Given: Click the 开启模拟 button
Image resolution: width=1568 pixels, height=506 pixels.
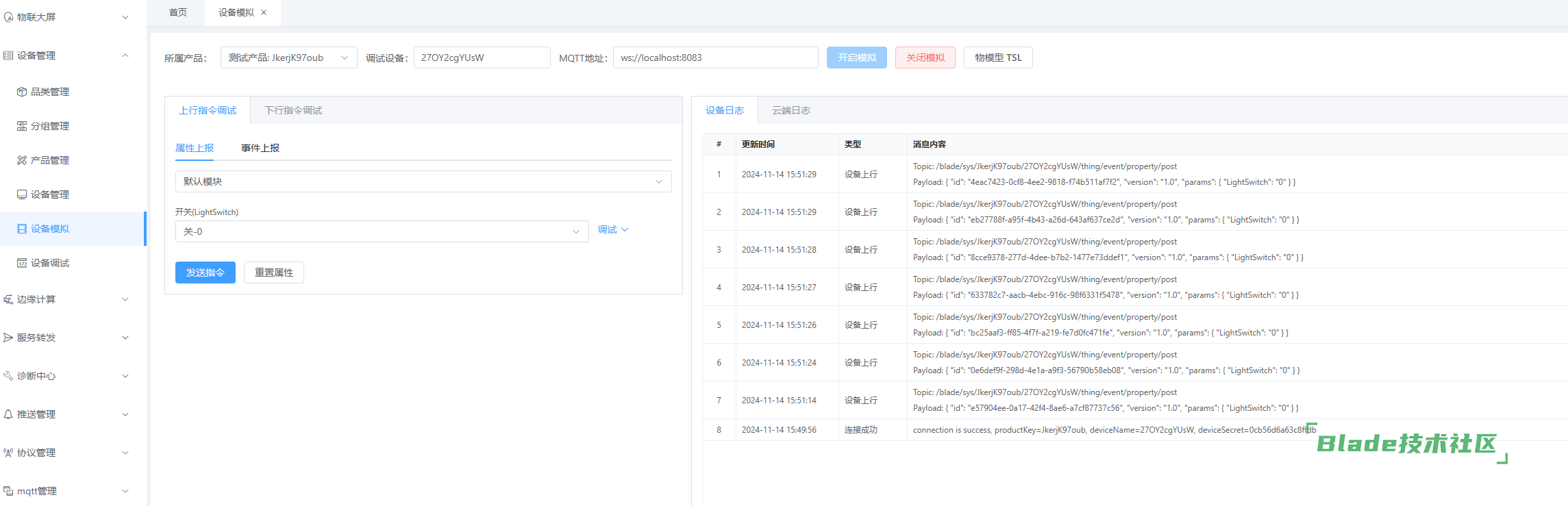Looking at the screenshot, I should click(x=857, y=58).
